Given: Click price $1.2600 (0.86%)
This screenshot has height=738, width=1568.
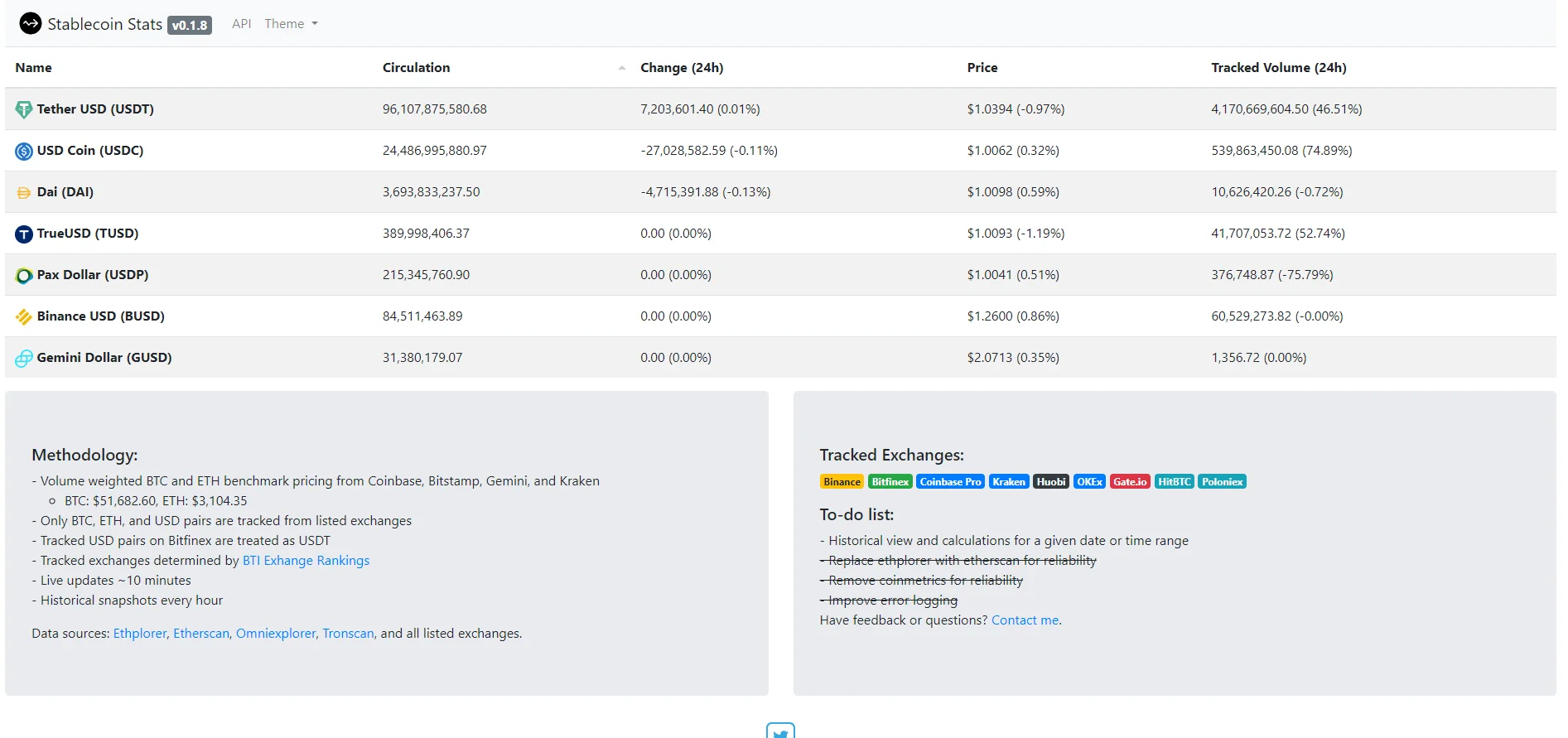Looking at the screenshot, I should (1013, 316).
